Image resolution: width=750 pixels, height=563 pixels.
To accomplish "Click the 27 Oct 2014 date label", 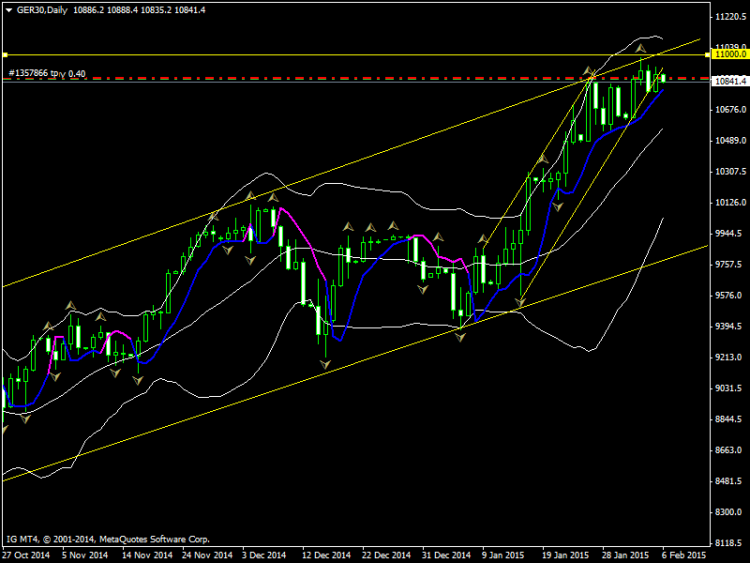I will (25, 555).
